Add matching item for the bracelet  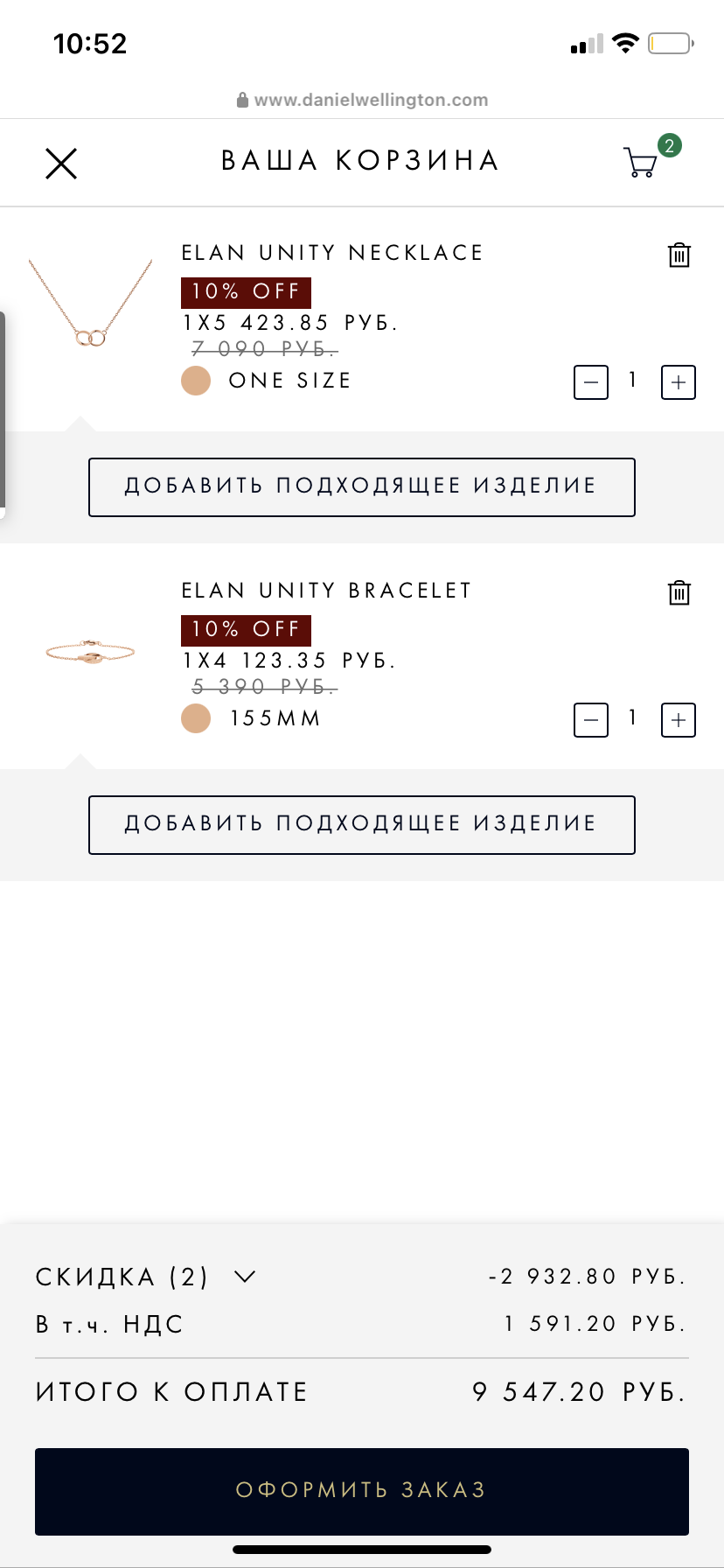click(x=362, y=825)
